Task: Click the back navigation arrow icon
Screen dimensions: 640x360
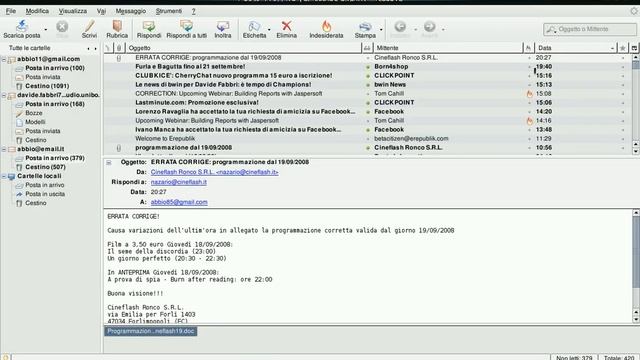Action: [400, 27]
